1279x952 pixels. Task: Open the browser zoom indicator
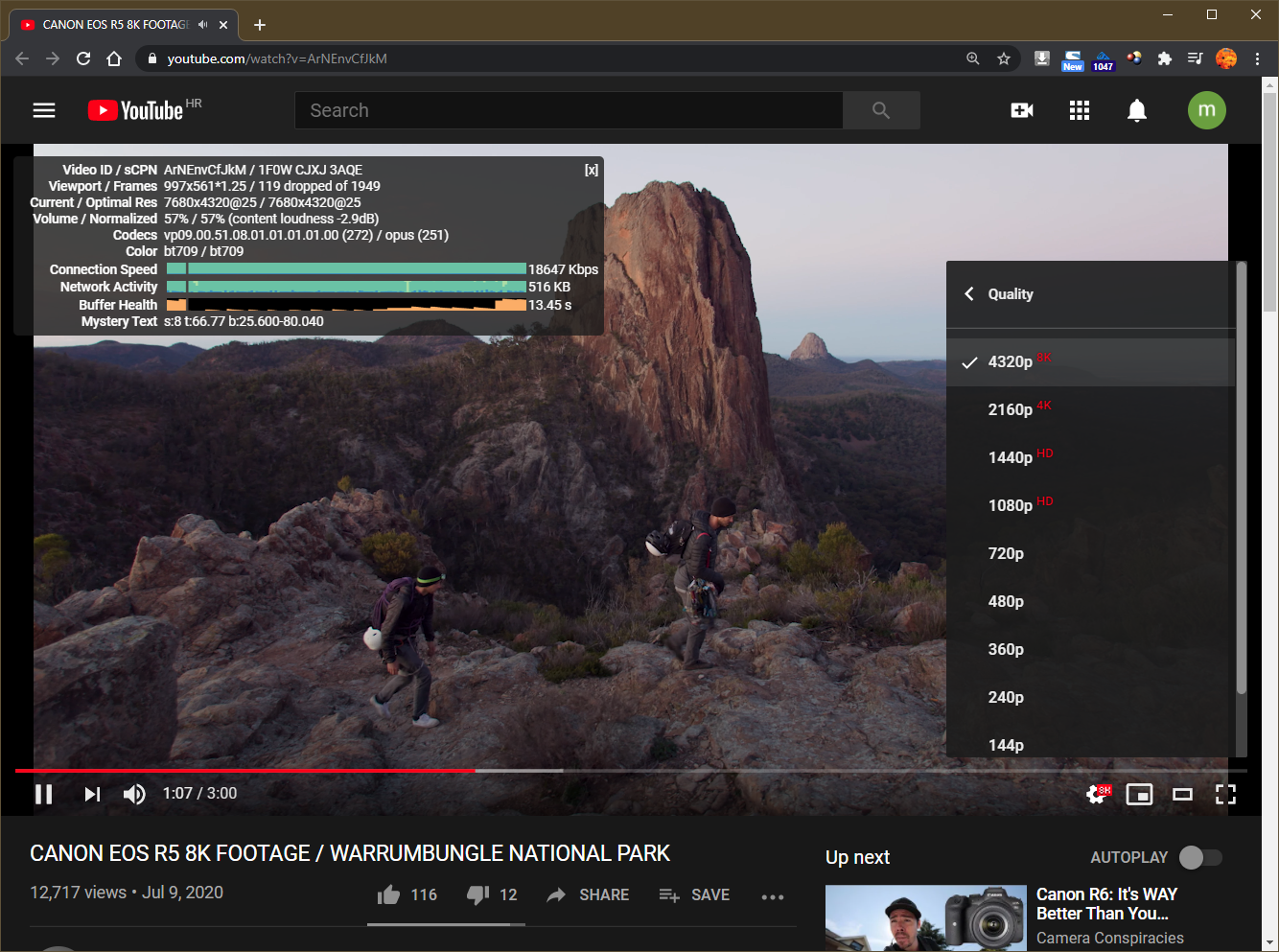tap(973, 58)
